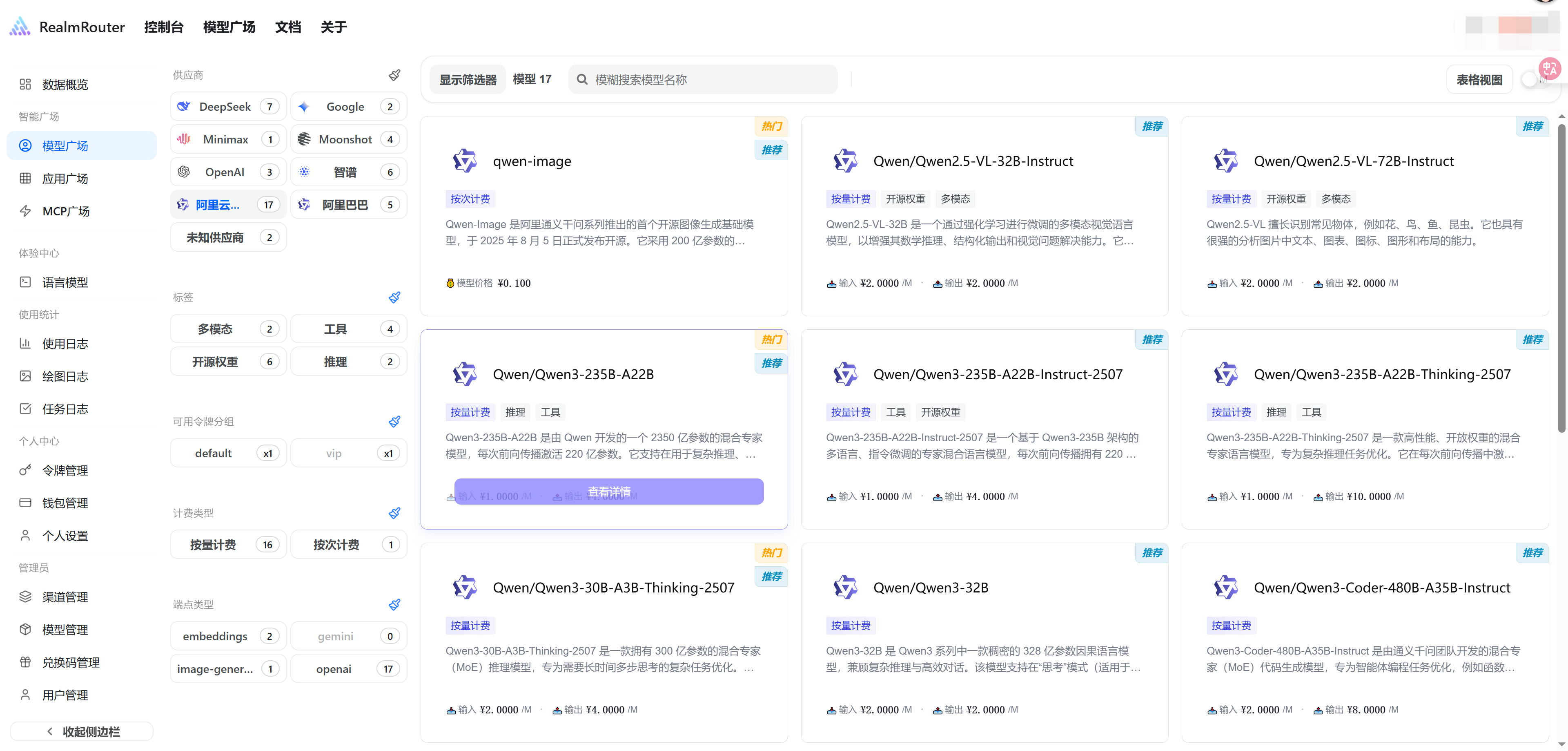Open 令牌管理 in the sidebar

[x=65, y=470]
